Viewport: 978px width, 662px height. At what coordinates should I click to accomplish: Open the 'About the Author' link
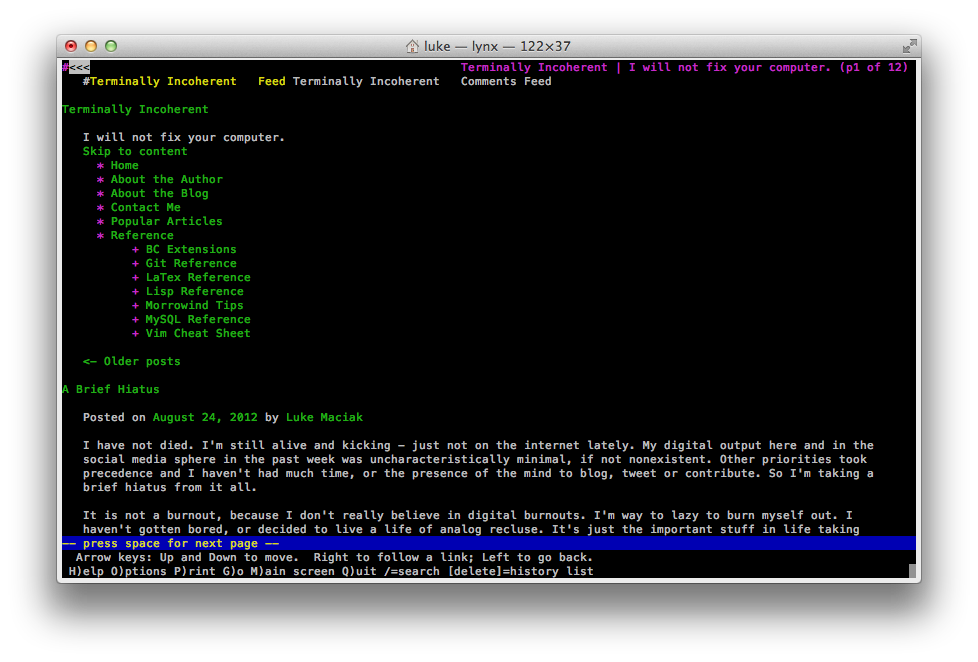pos(166,180)
